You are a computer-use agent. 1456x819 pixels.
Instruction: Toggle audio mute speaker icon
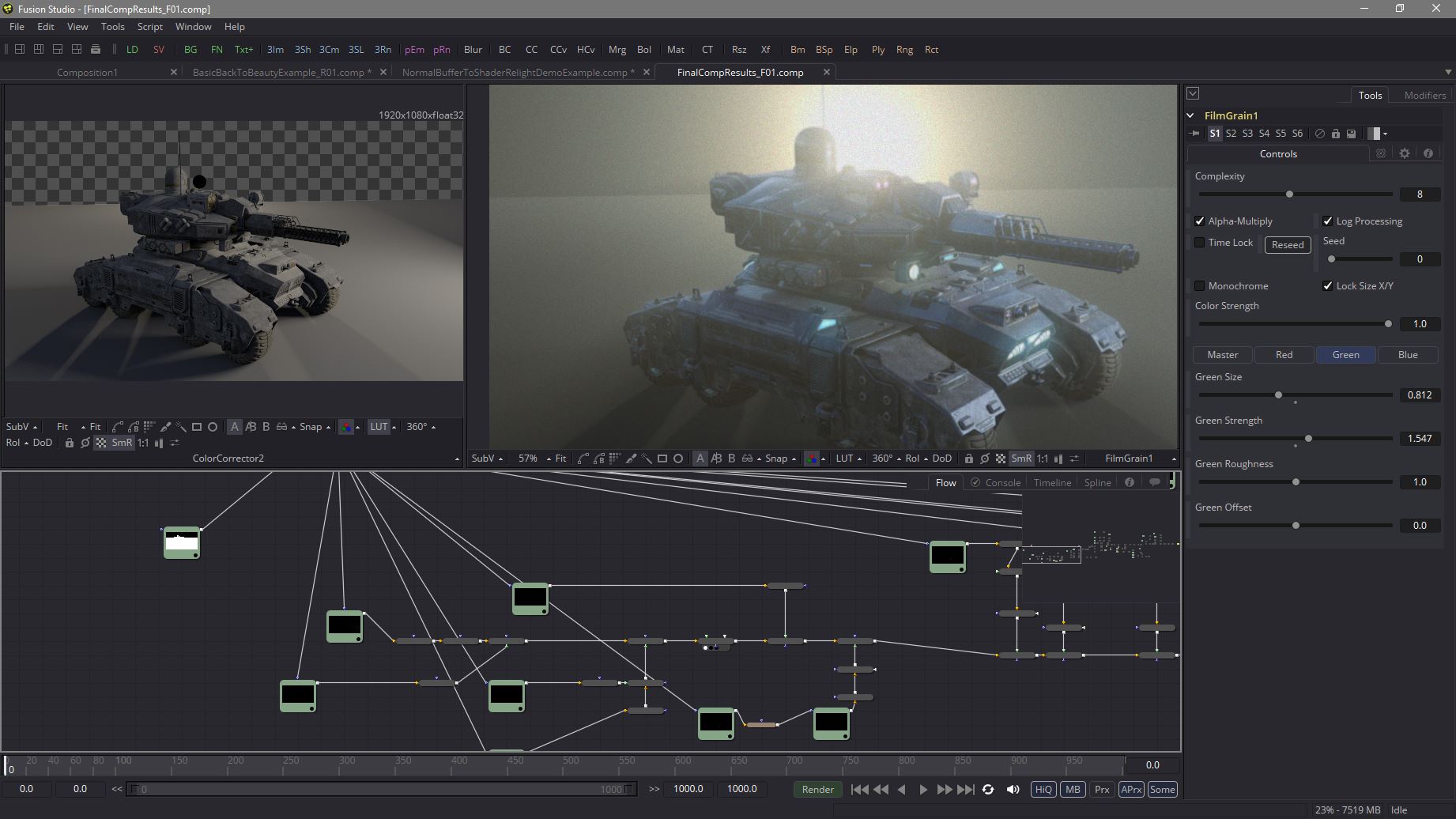pos(1013,789)
